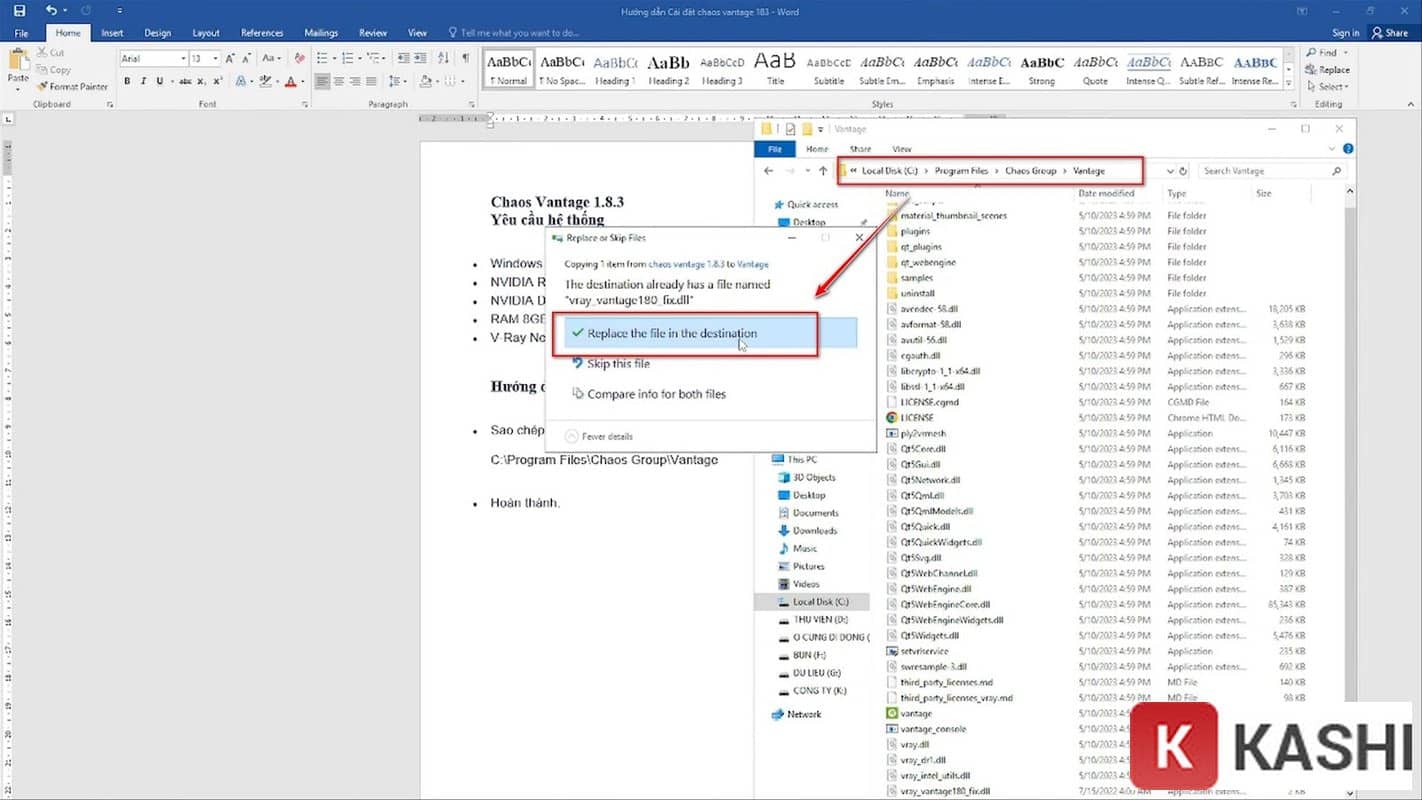
Task: Open the View tab in File Explorer
Action: (901, 149)
